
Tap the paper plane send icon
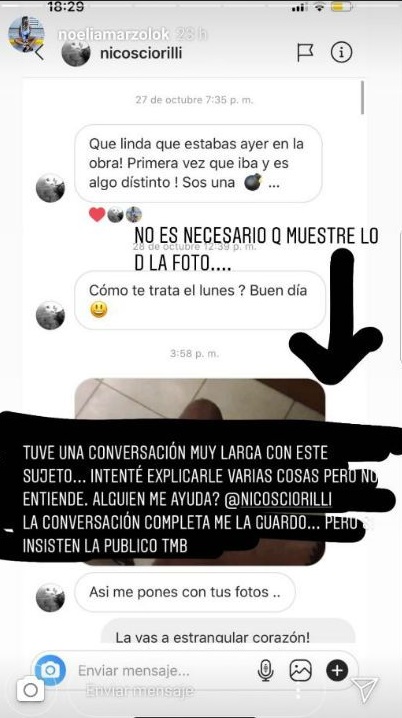click(365, 689)
